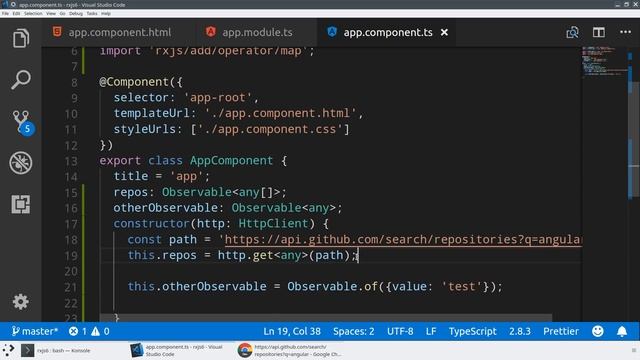Click 'HttpClient' in the constructor

pyautogui.click(x=273, y=224)
